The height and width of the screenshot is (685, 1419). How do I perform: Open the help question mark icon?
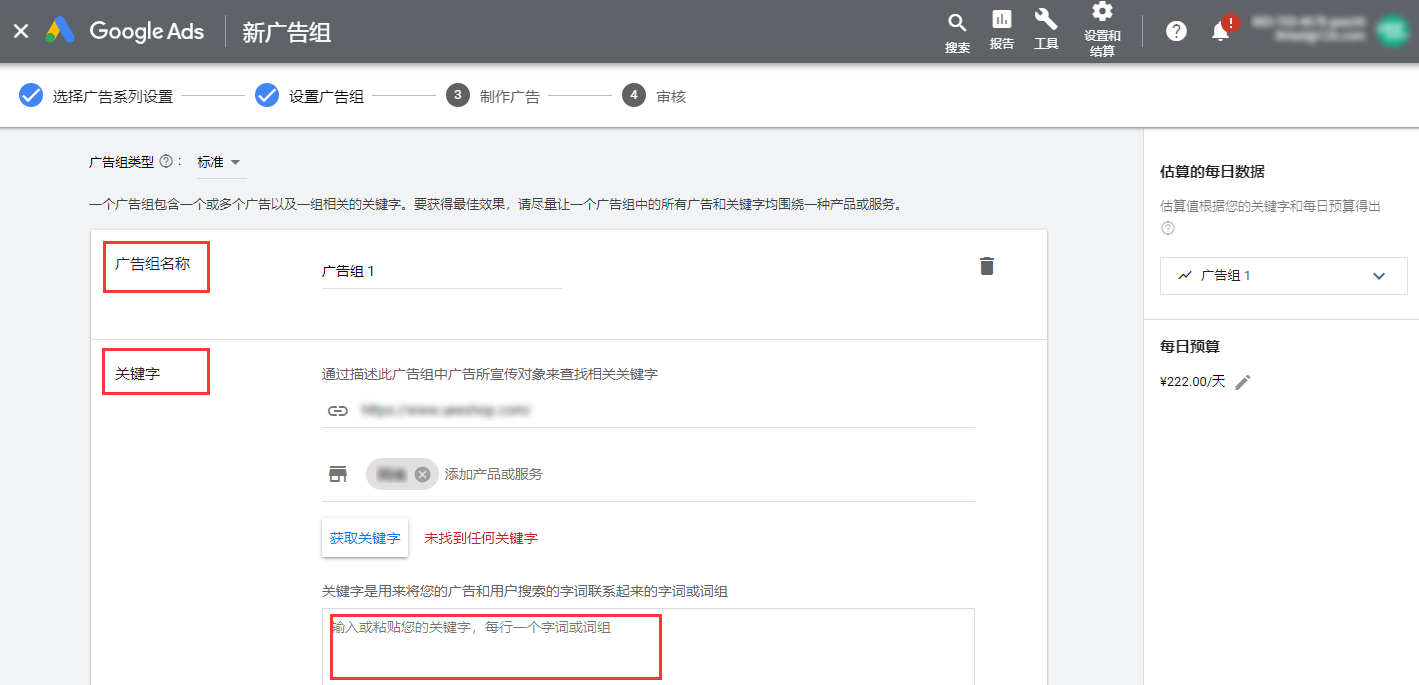[x=1176, y=31]
